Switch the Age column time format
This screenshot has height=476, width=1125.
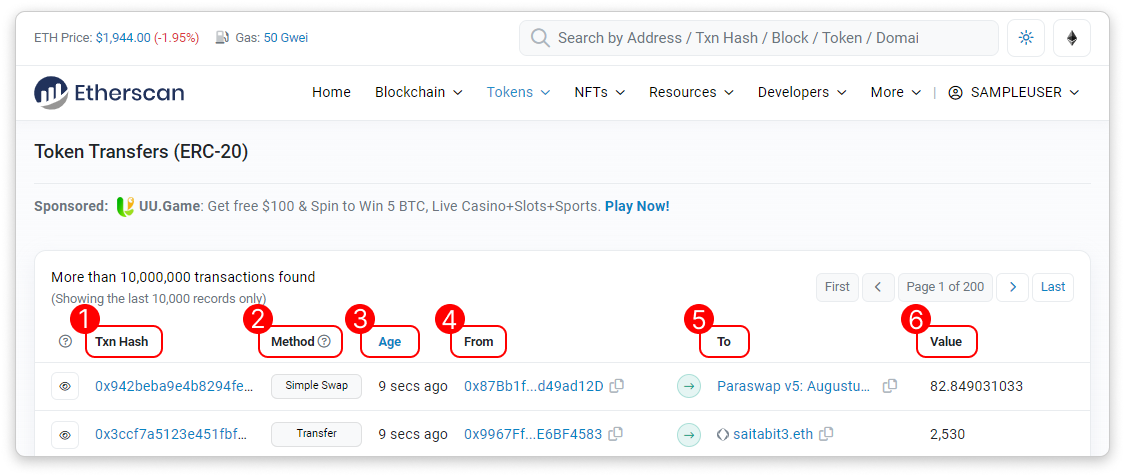point(389,341)
